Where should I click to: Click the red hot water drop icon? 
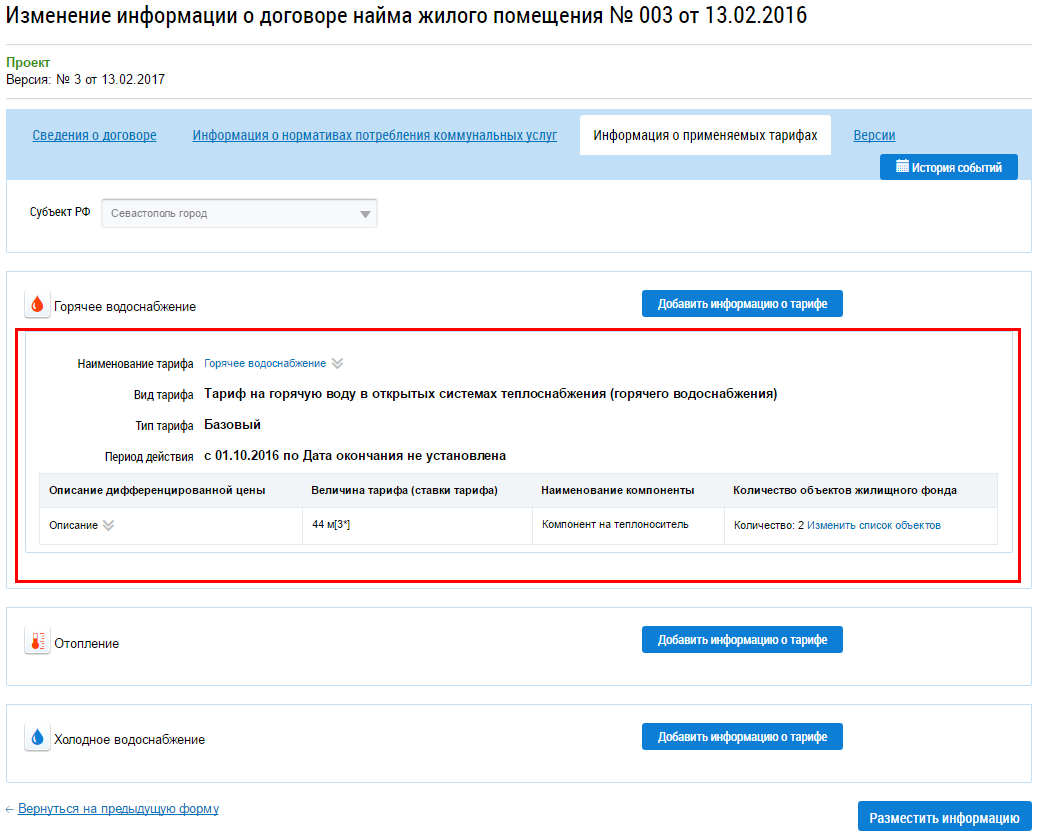pyautogui.click(x=37, y=305)
